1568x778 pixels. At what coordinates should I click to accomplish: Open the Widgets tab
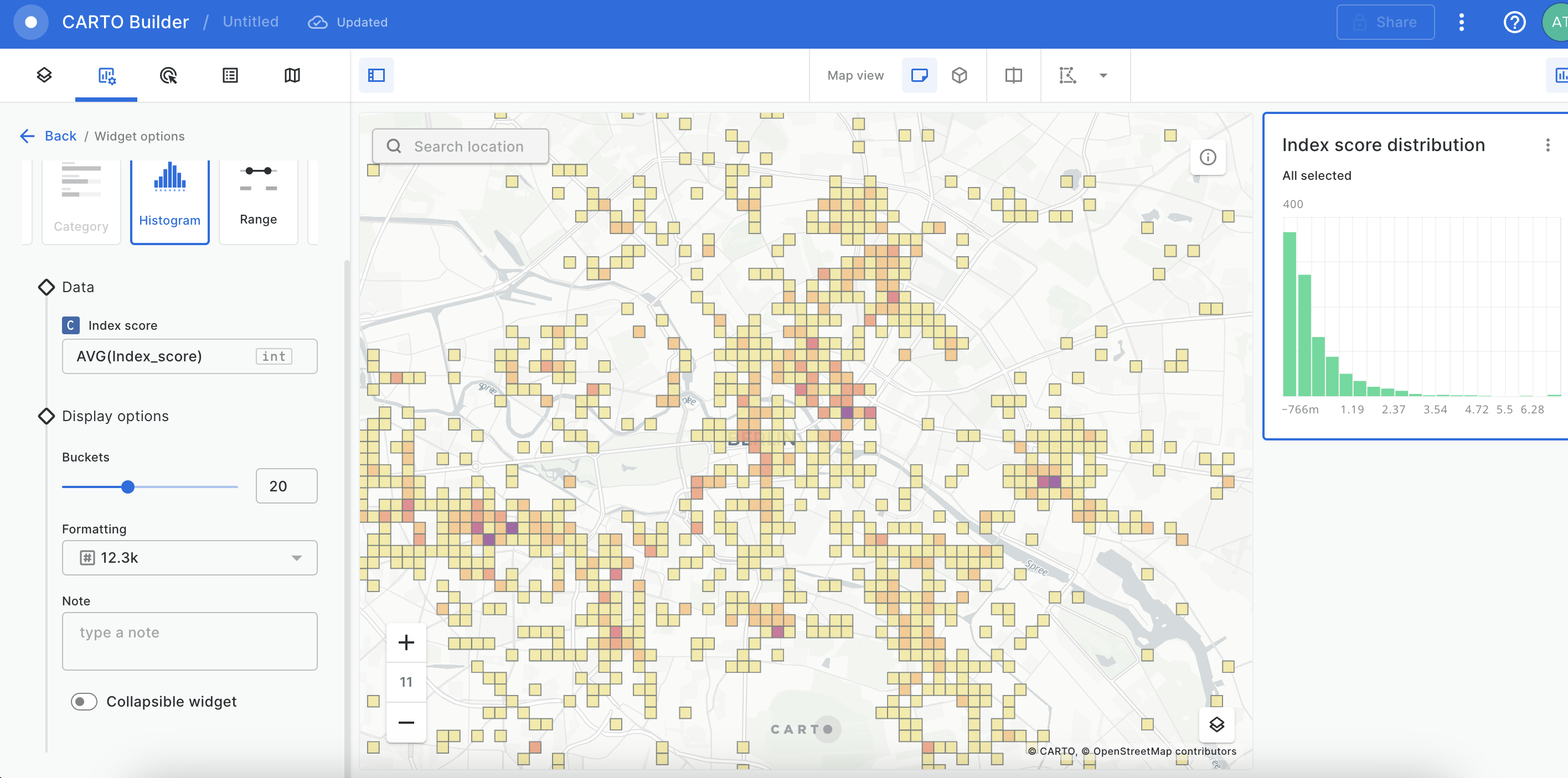(x=106, y=75)
